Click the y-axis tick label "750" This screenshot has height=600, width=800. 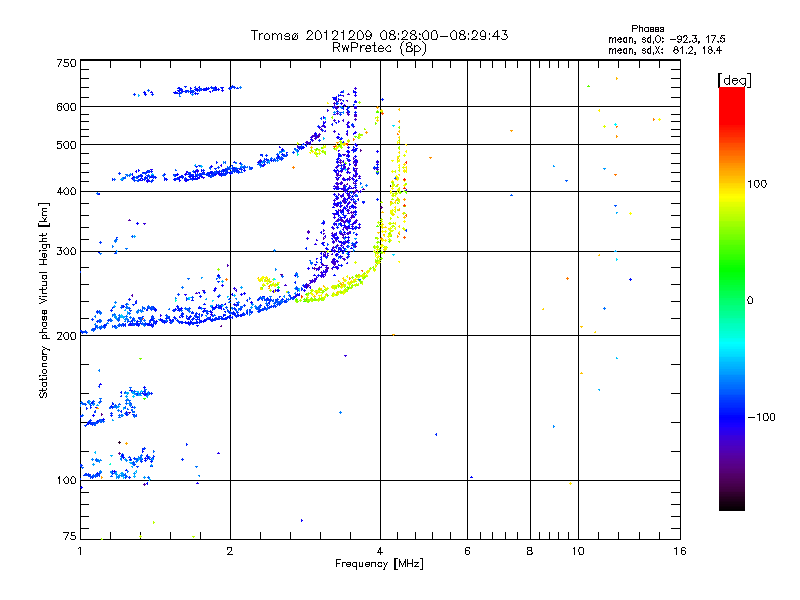coord(66,63)
